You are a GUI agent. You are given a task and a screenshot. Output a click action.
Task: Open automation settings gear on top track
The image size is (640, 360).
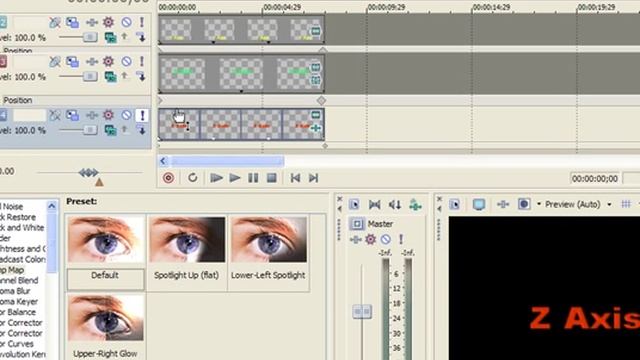click(108, 22)
